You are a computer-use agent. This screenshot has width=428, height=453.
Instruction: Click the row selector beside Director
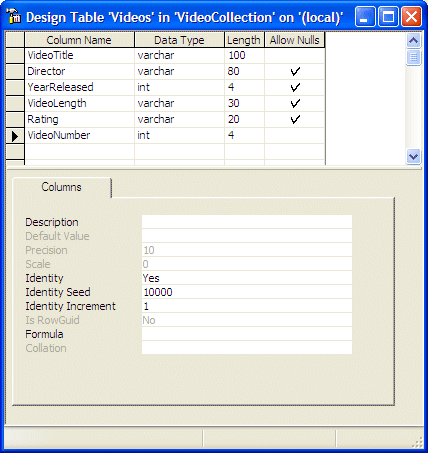[x=15, y=71]
